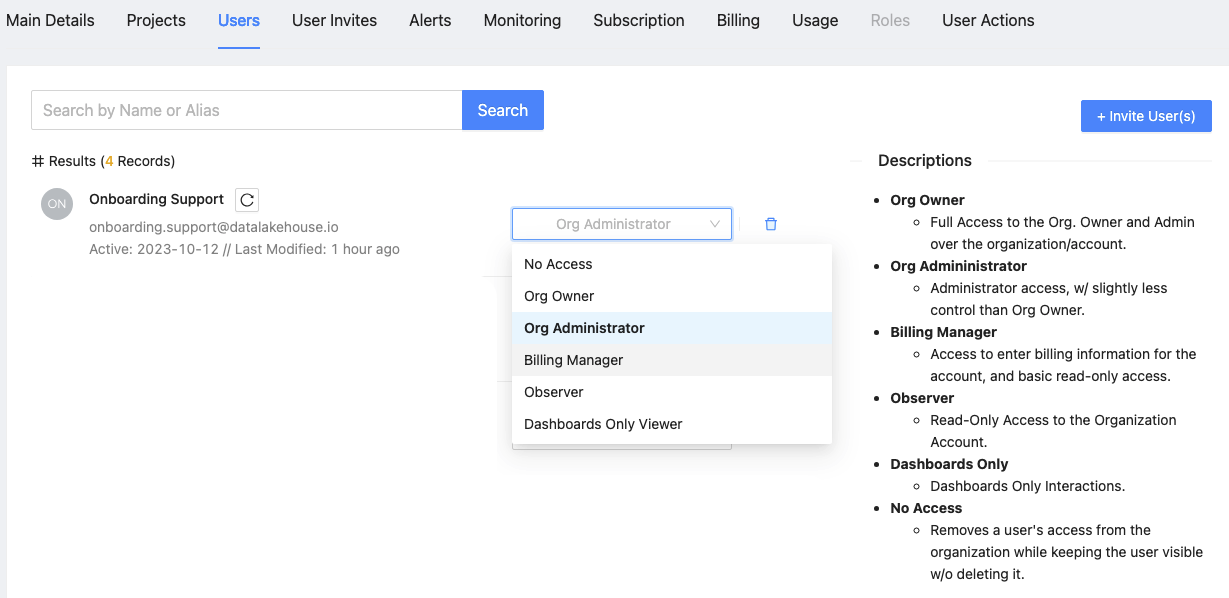Click the ON user avatar circle
The image size is (1229, 598).
(x=57, y=204)
